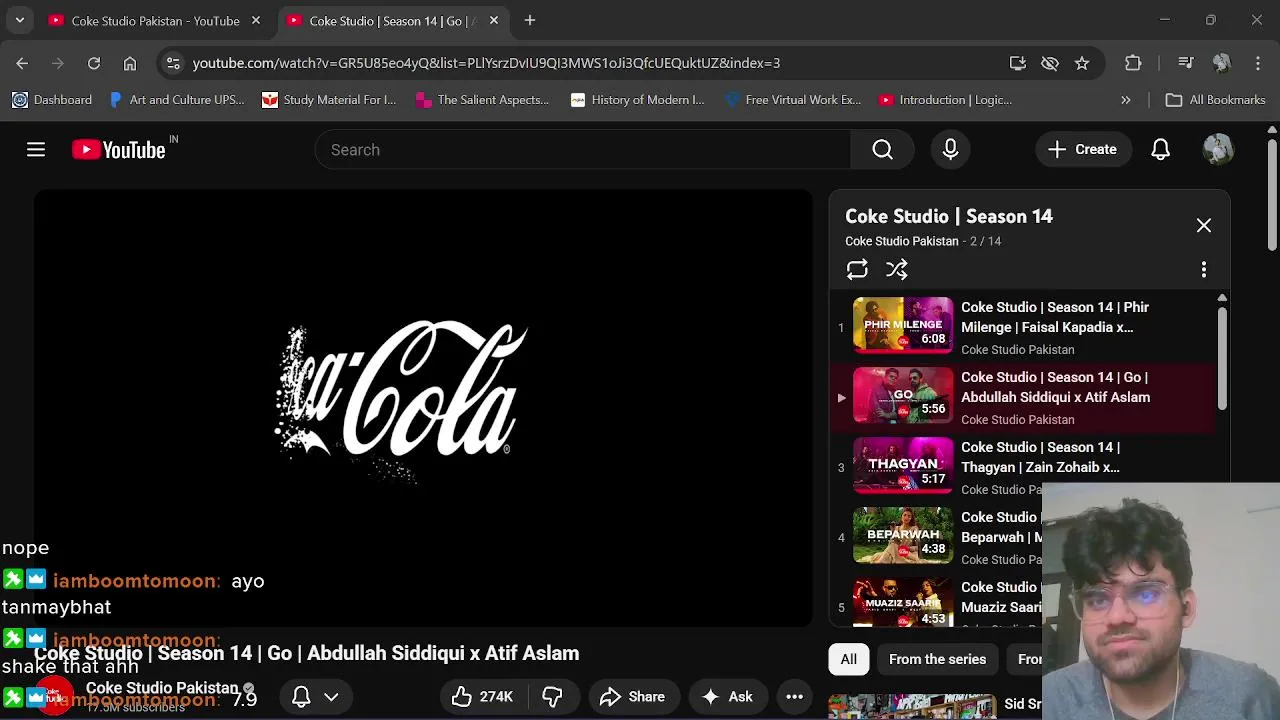This screenshot has width=1280, height=720.
Task: Select Go Abdullah Siddiqui playlist thumbnail
Action: [903, 395]
